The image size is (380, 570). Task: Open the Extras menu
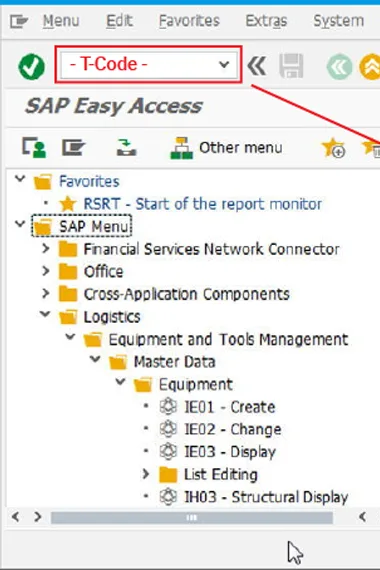[x=266, y=21]
